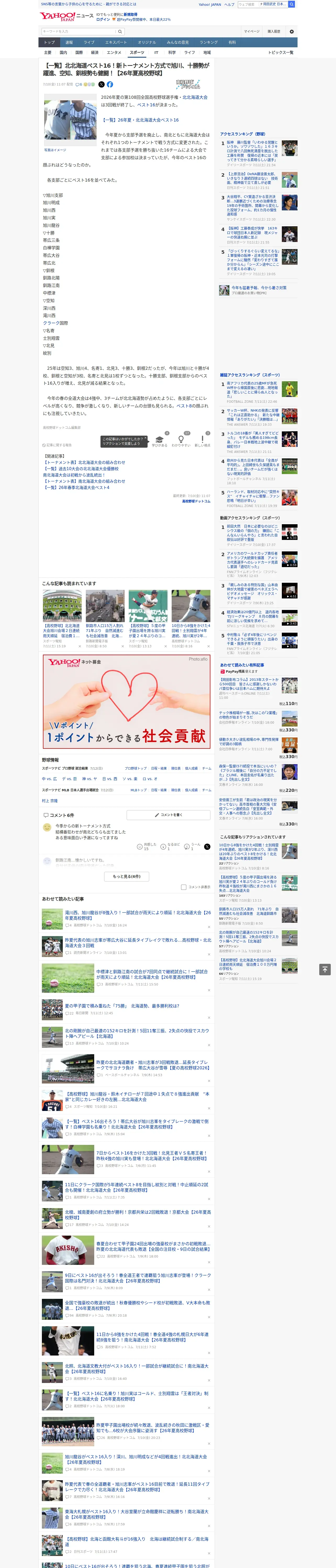React with 新しい視点 exclamation icon
The image size is (336, 1568).
point(203,440)
